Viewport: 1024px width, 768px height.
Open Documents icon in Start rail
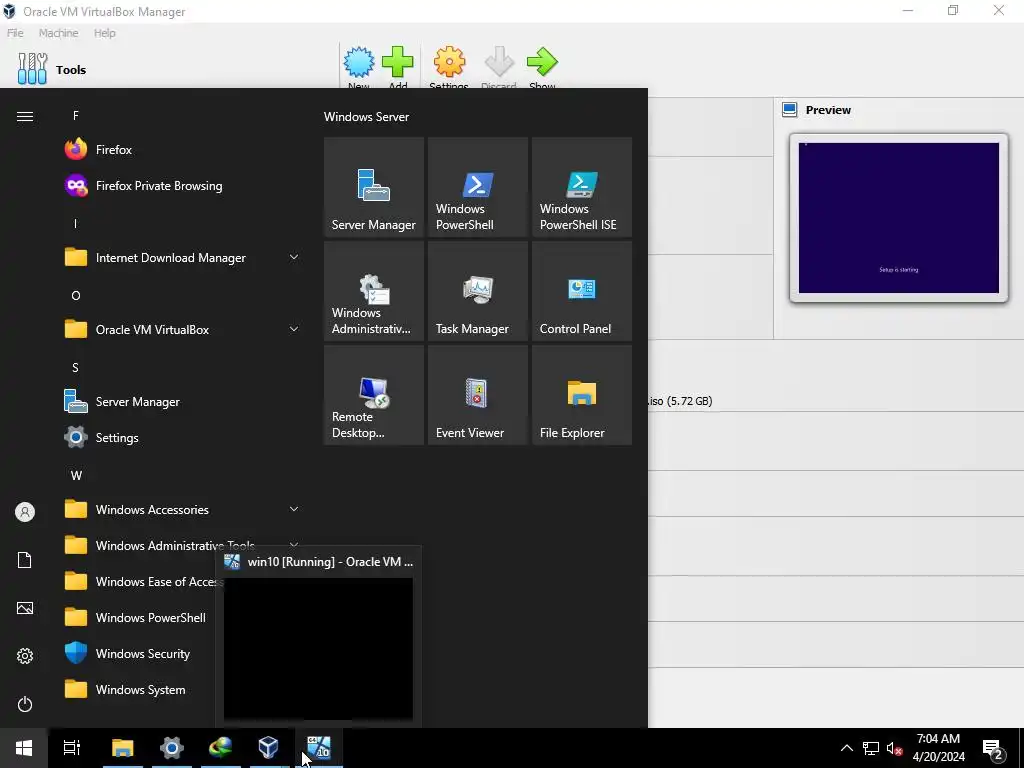point(25,560)
